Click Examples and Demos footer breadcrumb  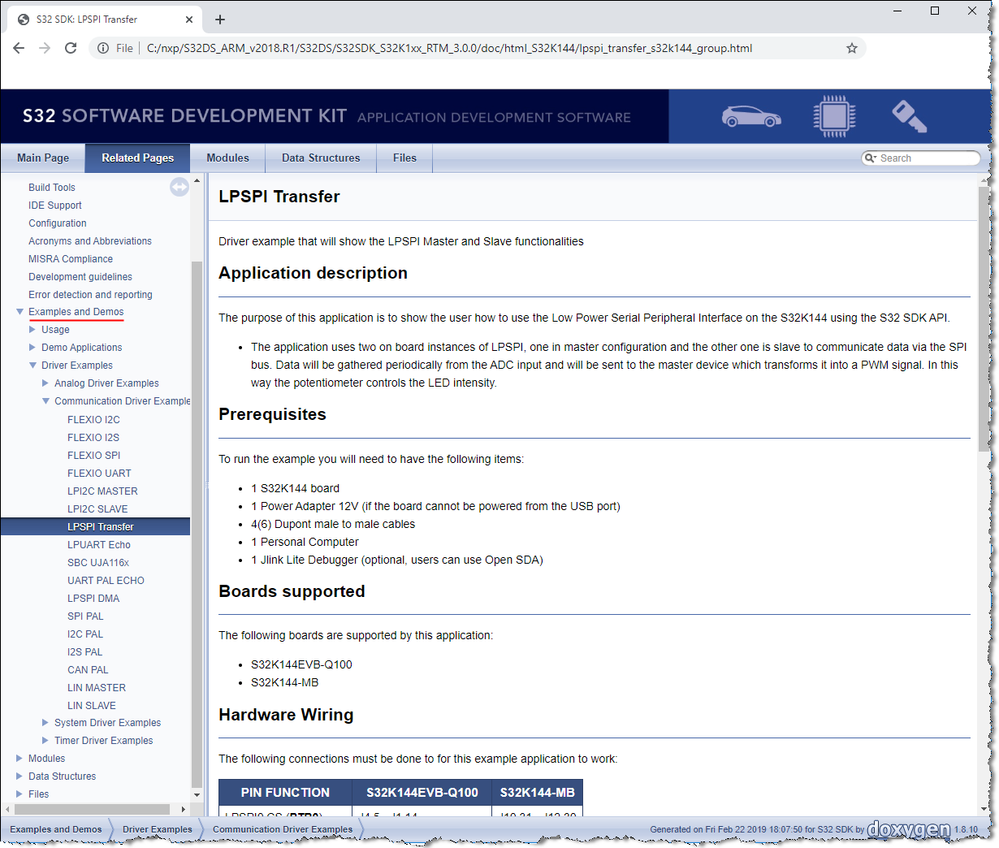pos(56,829)
